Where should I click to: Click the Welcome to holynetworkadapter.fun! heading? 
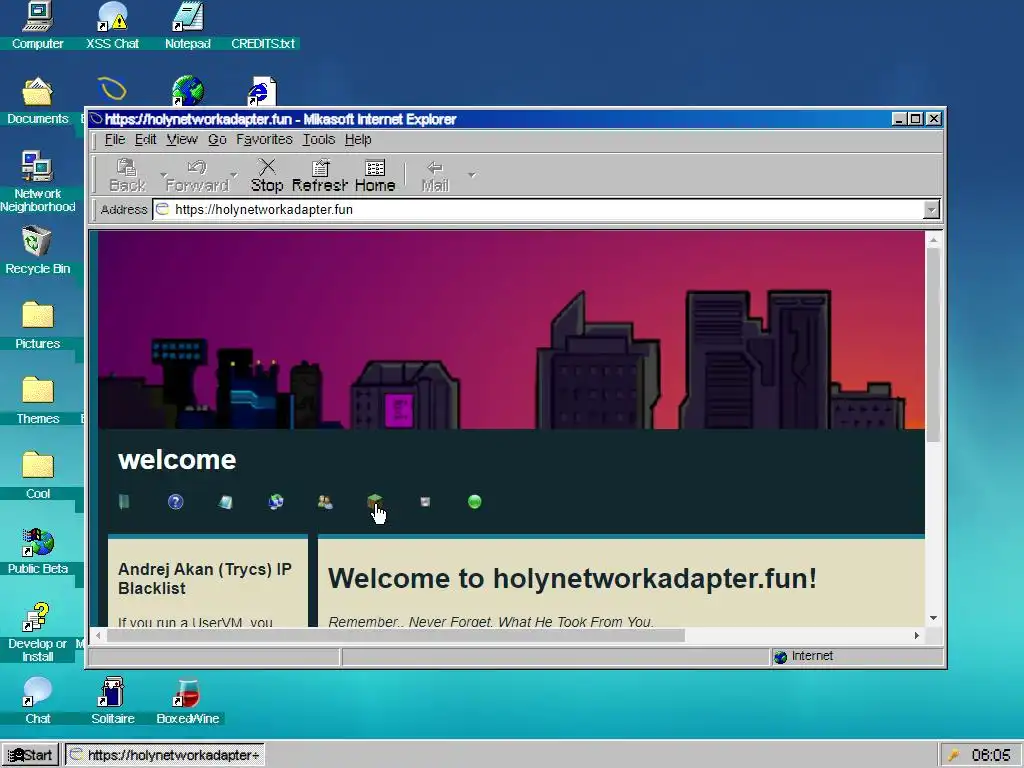point(572,579)
